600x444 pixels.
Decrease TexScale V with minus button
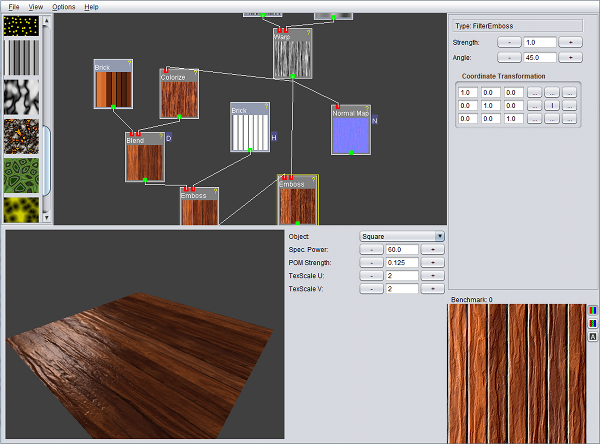click(371, 289)
